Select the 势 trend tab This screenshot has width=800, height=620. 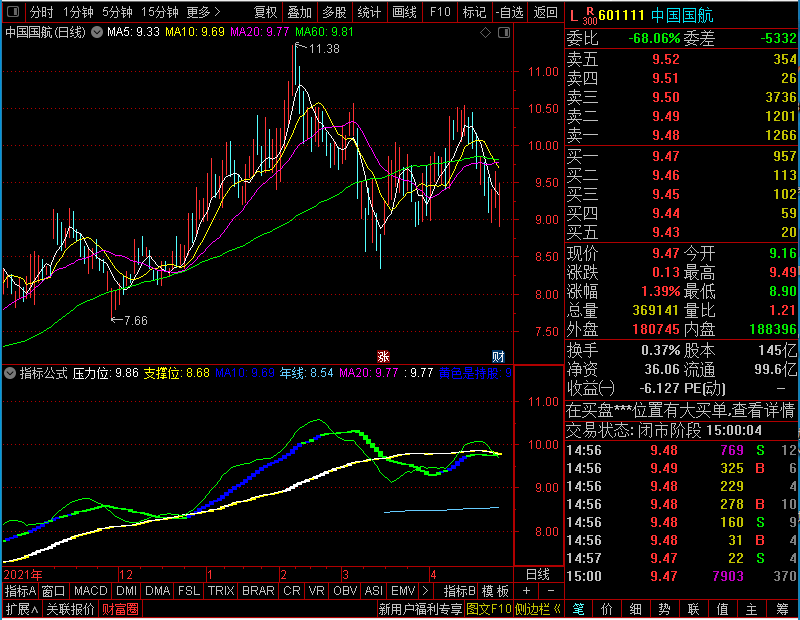click(664, 609)
